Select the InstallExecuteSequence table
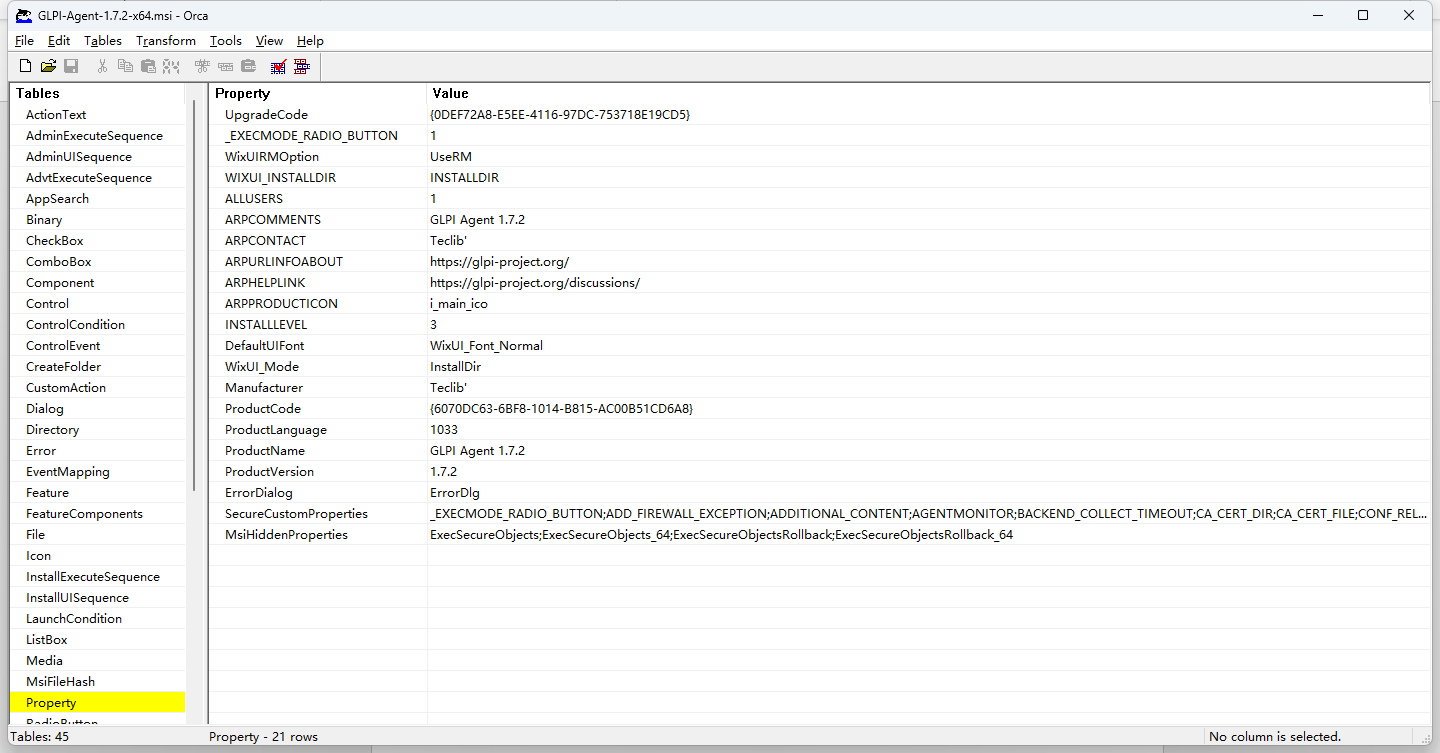 tap(93, 577)
